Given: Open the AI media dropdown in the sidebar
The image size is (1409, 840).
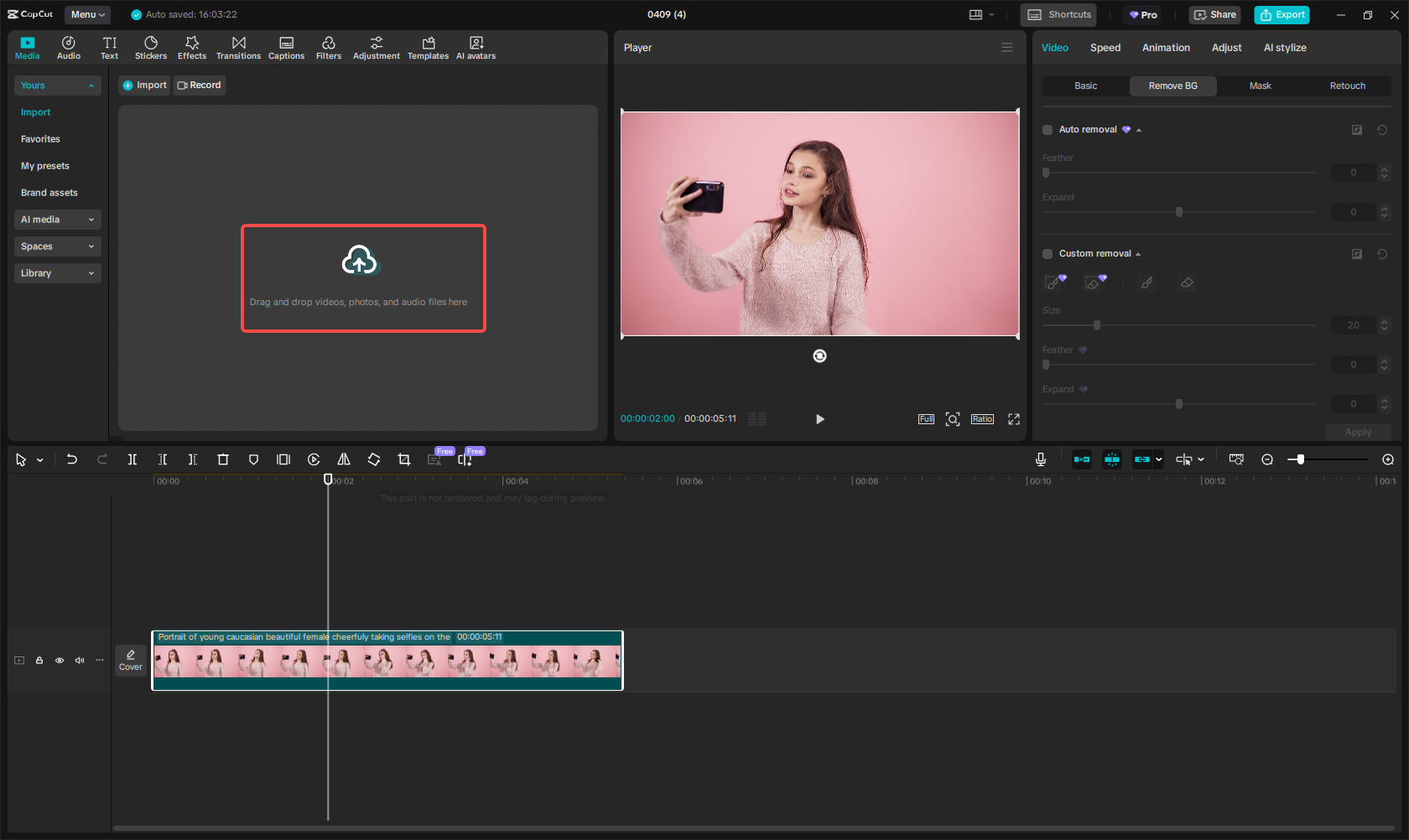Looking at the screenshot, I should [x=57, y=219].
